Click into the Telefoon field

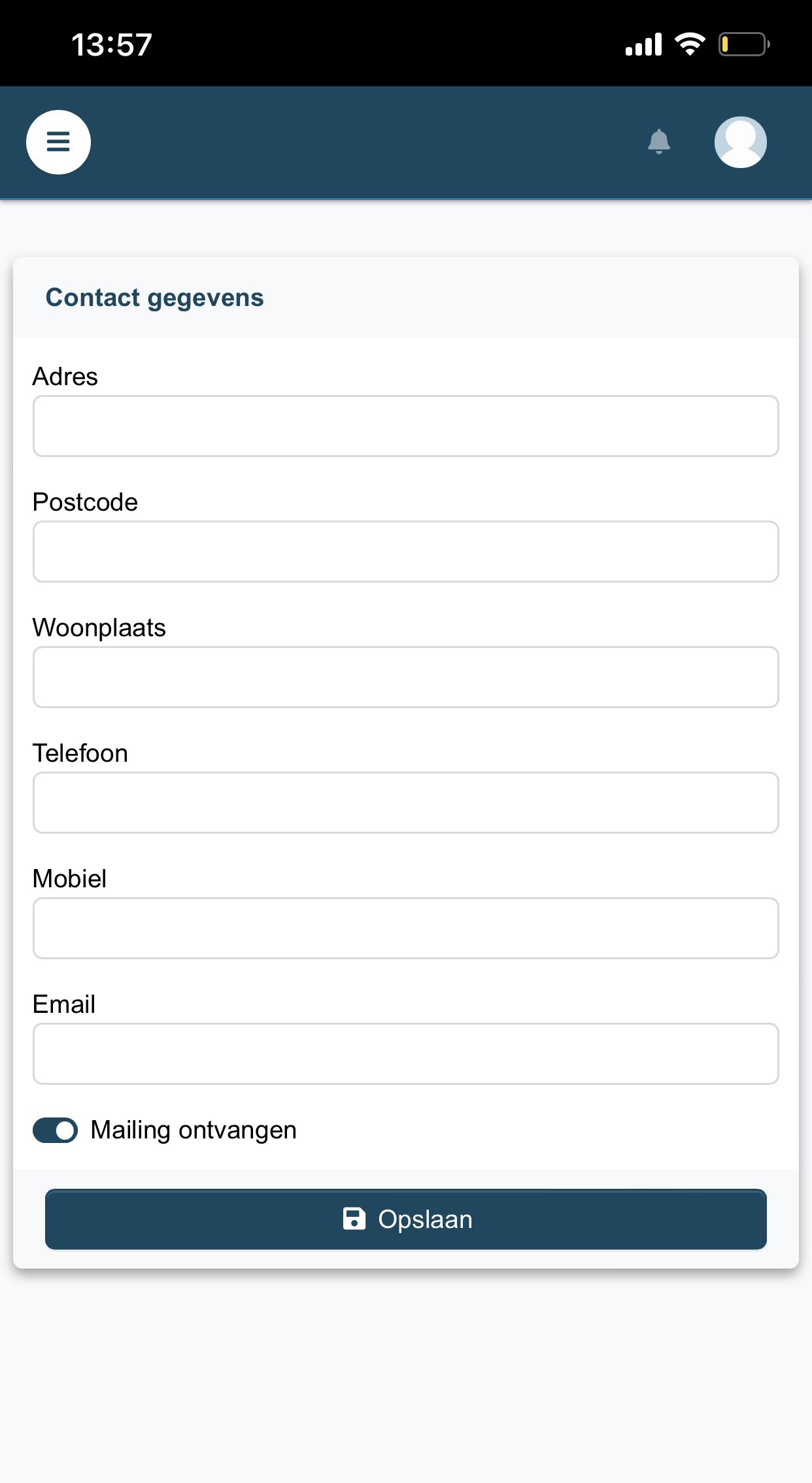pyautogui.click(x=406, y=802)
